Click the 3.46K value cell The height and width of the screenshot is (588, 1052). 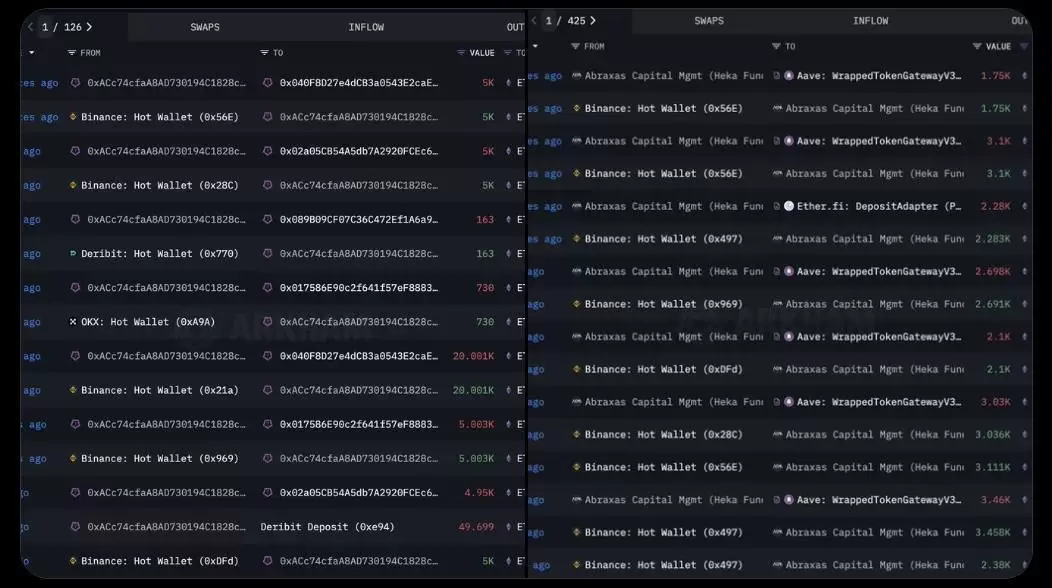click(x=996, y=500)
